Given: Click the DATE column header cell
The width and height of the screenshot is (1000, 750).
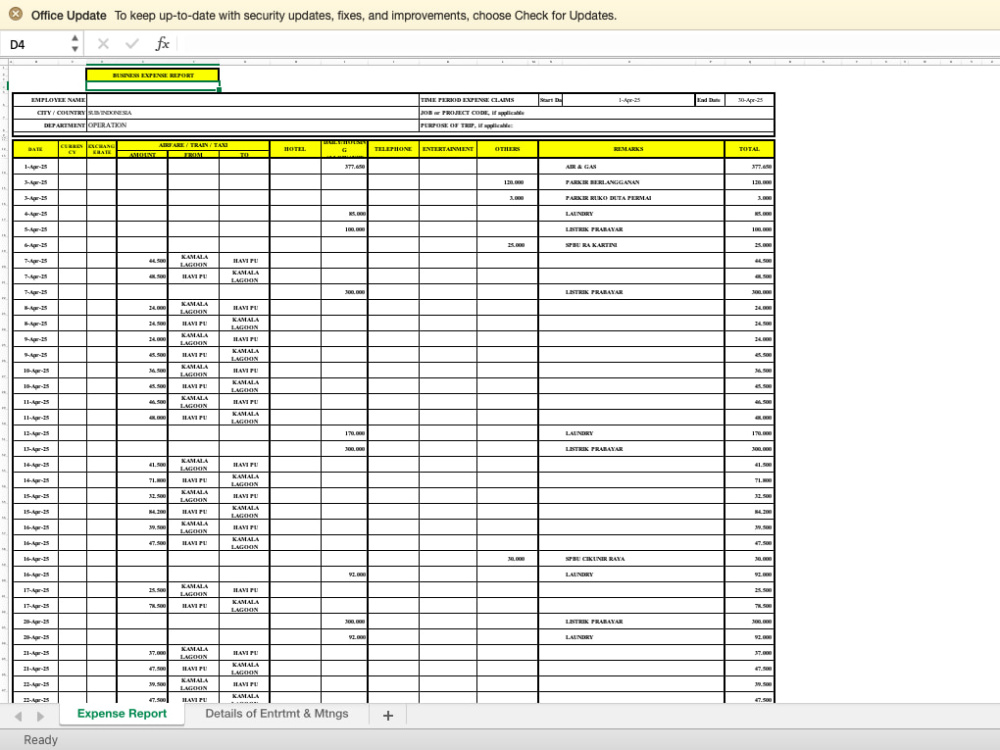Looking at the screenshot, I should (36, 149).
